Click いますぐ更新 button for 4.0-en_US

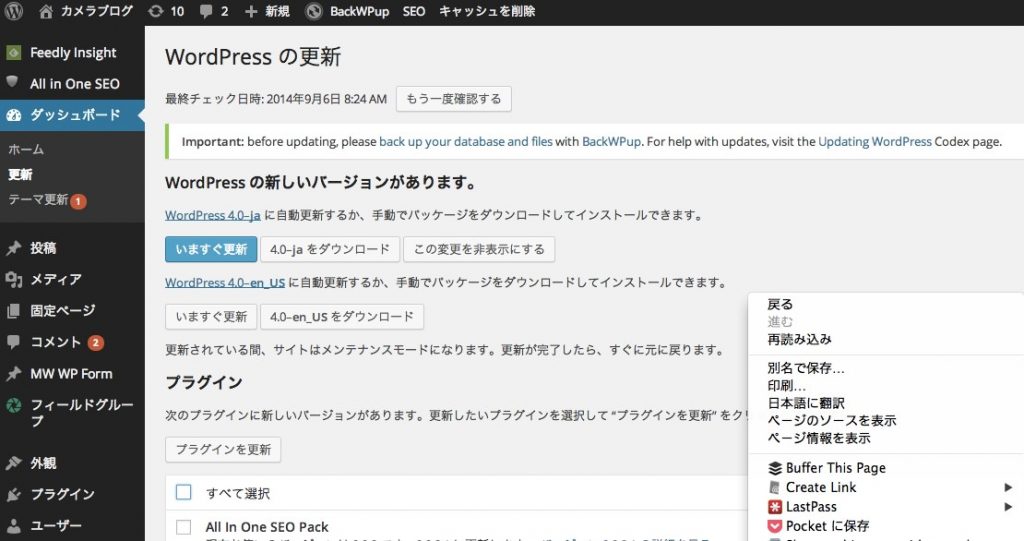click(x=211, y=317)
